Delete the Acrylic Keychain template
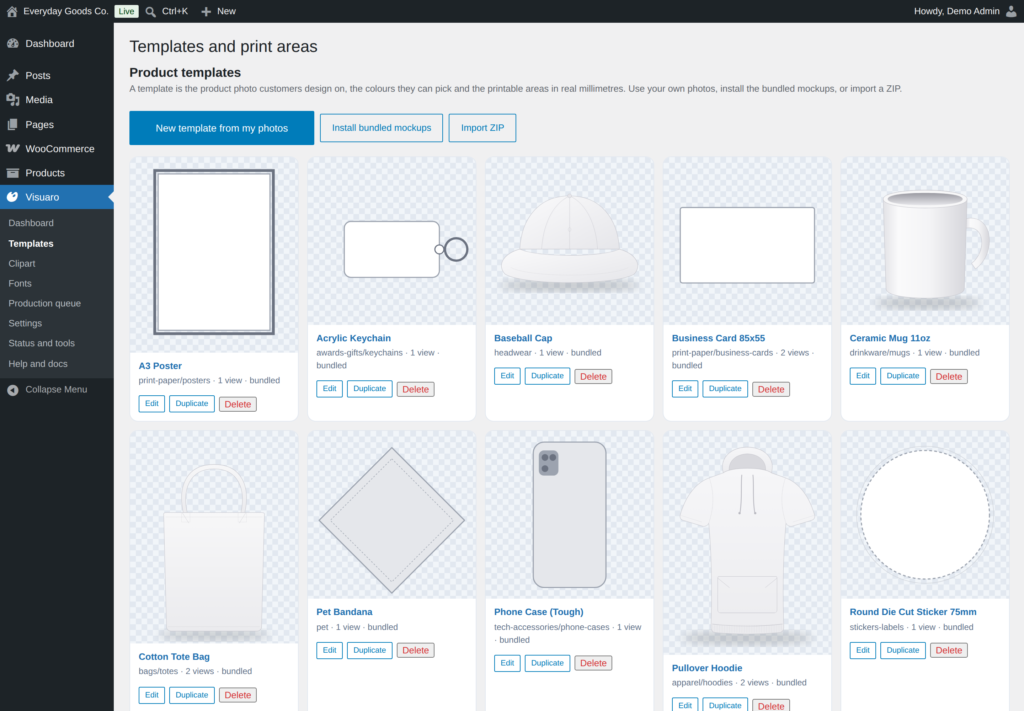Screen dimensions: 1024x711 [x=415, y=389]
